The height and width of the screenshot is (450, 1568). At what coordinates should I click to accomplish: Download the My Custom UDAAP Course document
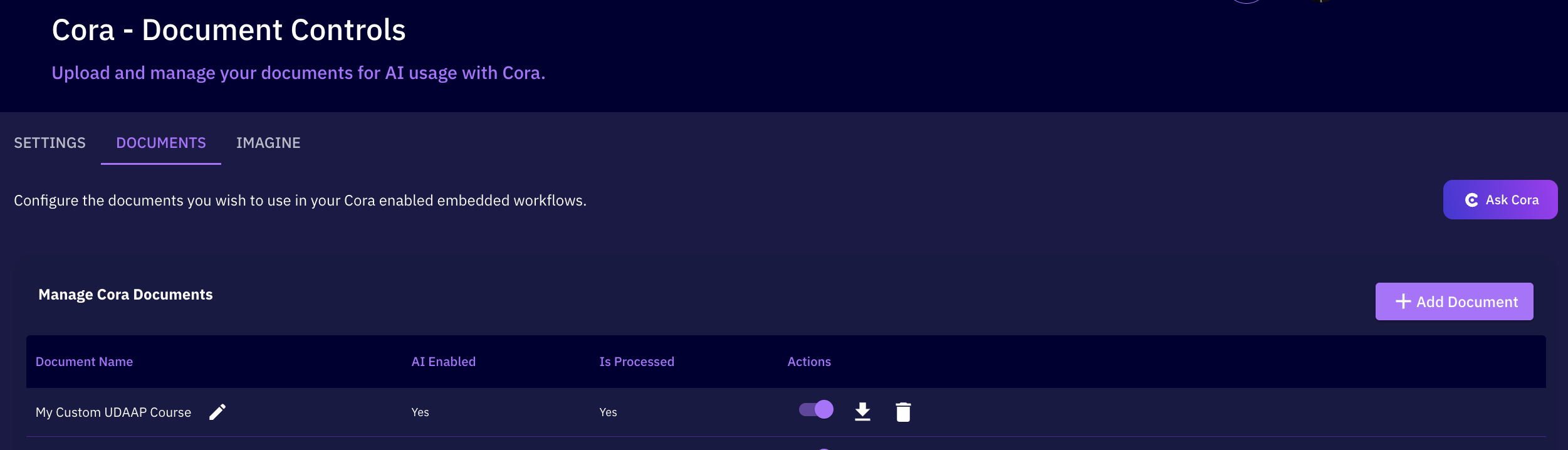[862, 412]
